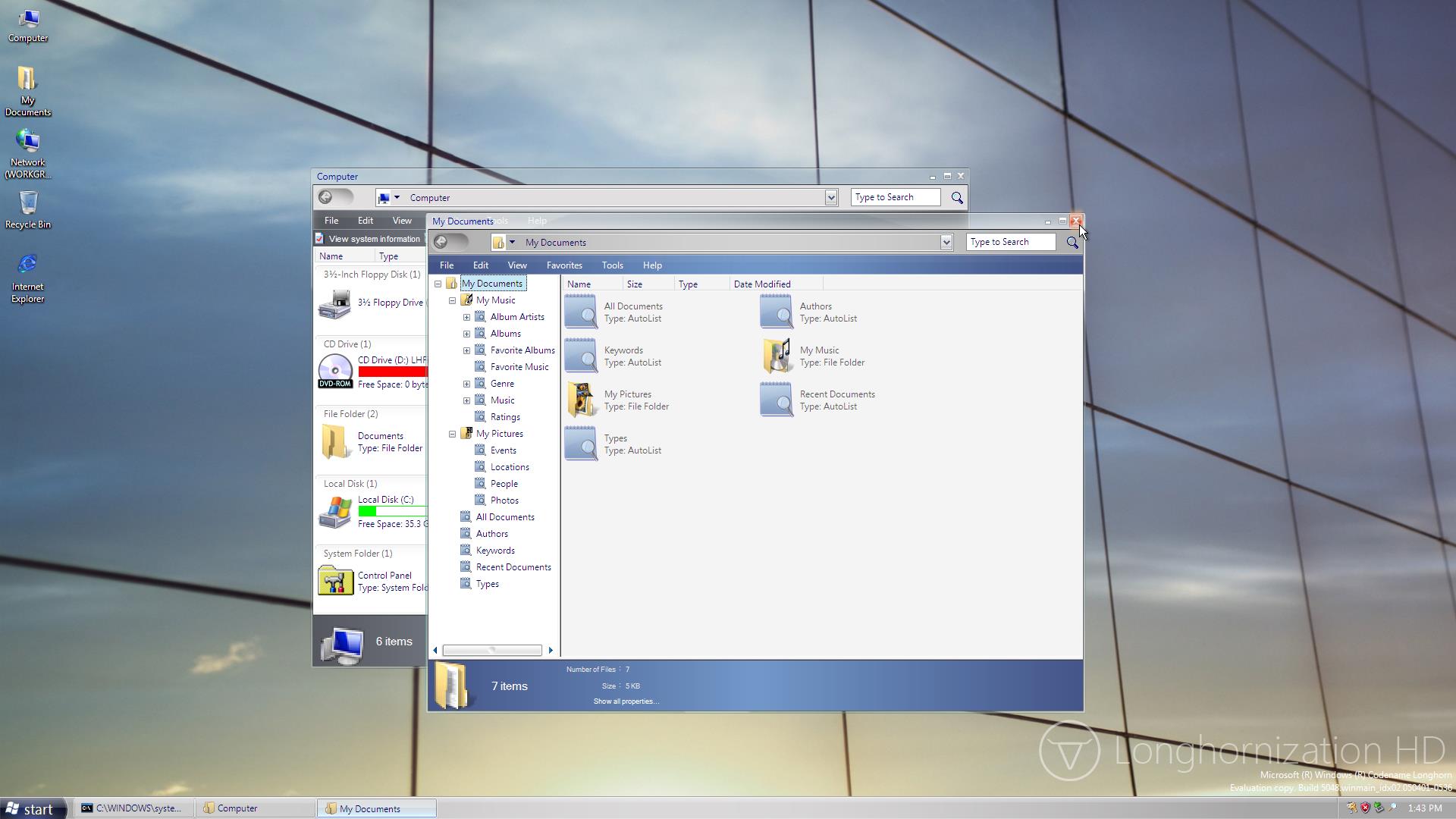This screenshot has height=819, width=1456.
Task: Open the Tools menu in My Documents
Action: pos(612,265)
